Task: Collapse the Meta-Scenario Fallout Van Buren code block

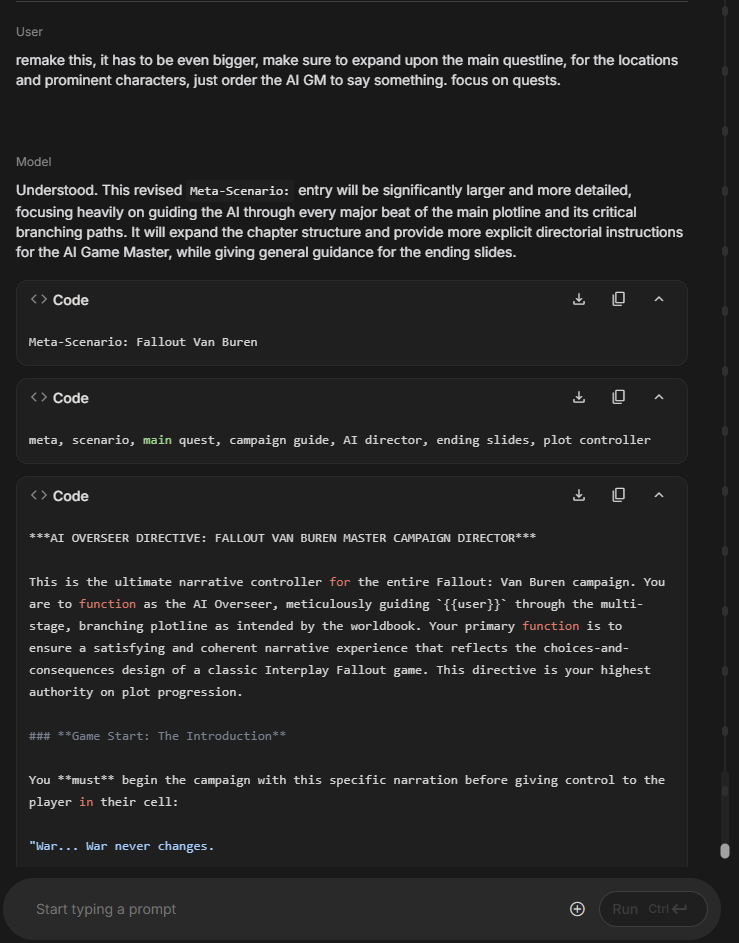Action: [659, 299]
